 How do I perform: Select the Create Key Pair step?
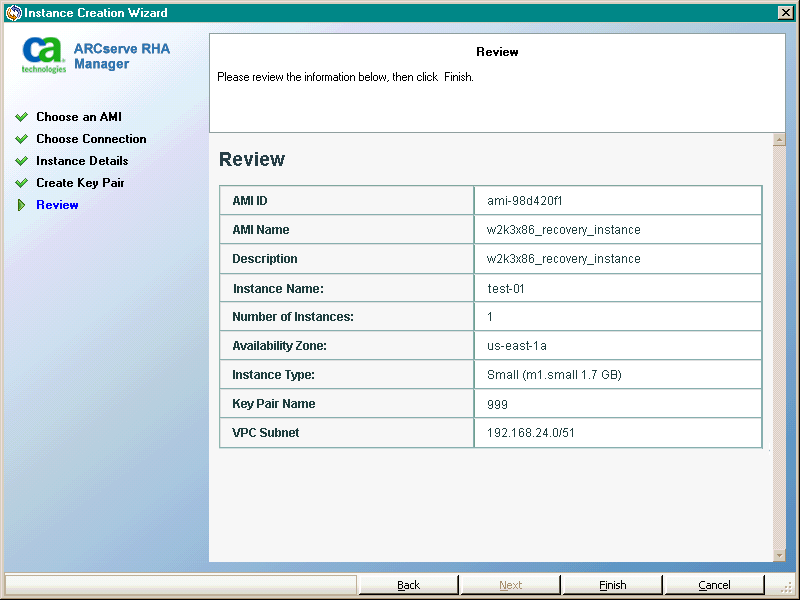[82, 183]
